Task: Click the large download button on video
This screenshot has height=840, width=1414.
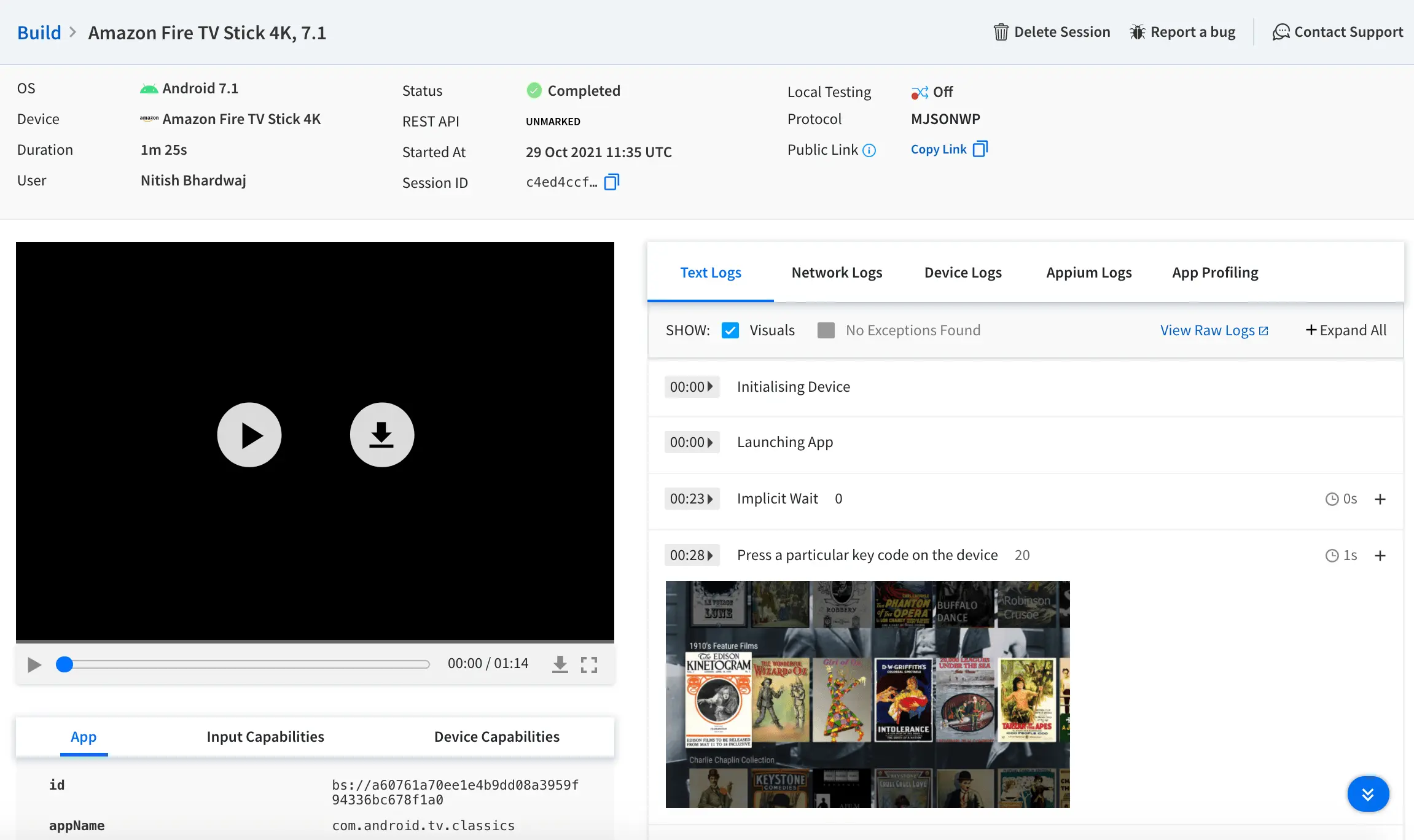Action: click(x=381, y=435)
